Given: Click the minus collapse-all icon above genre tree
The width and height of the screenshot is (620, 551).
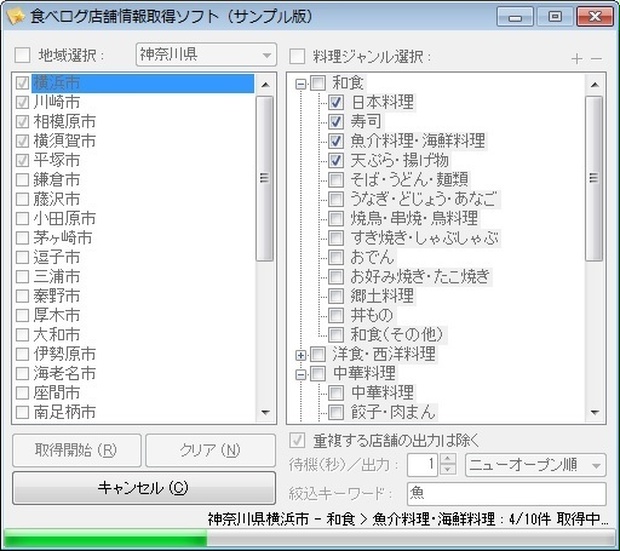Looking at the screenshot, I should click(x=596, y=59).
